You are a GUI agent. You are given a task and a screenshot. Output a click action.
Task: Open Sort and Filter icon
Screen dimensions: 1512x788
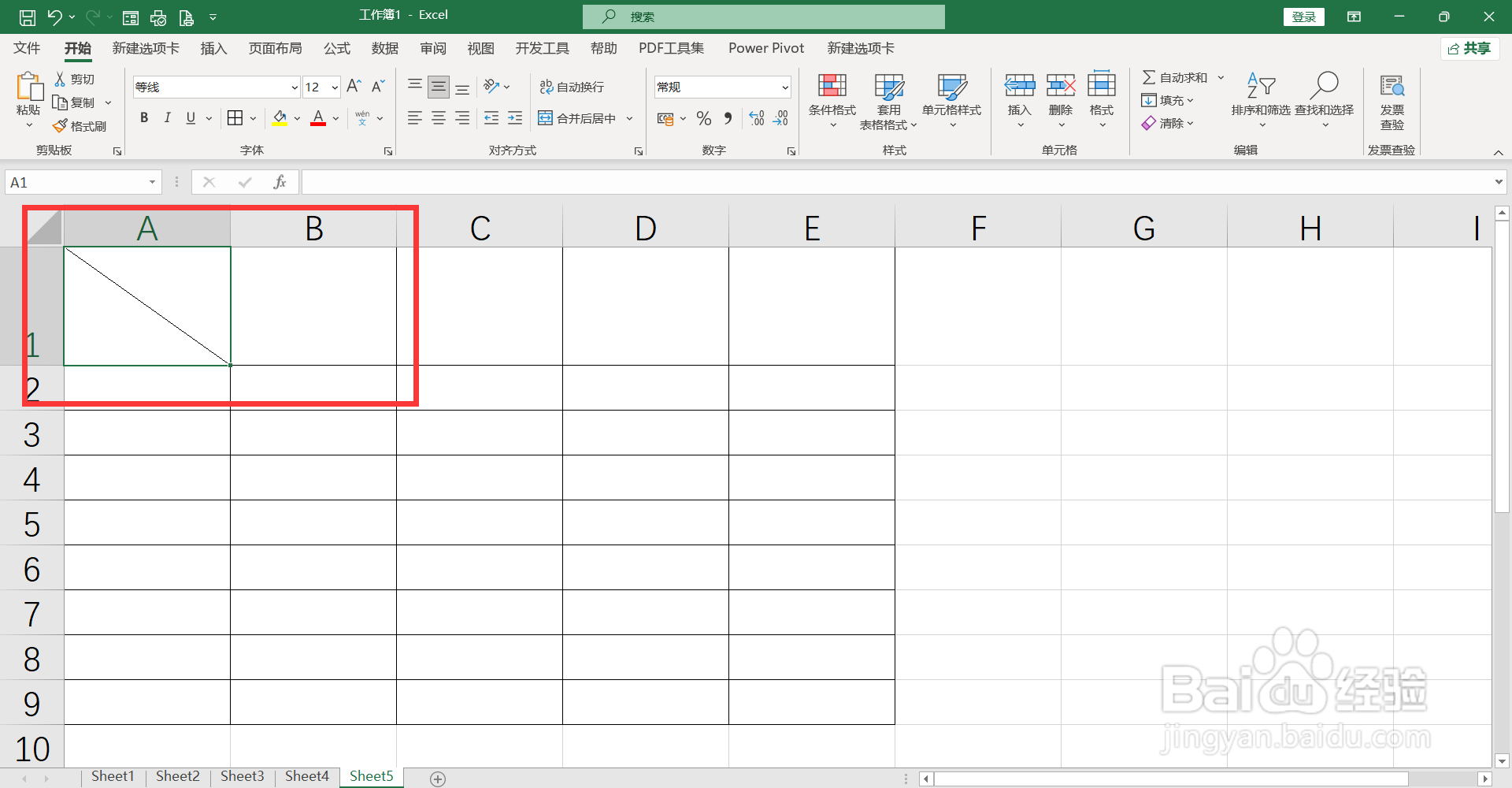[1261, 85]
